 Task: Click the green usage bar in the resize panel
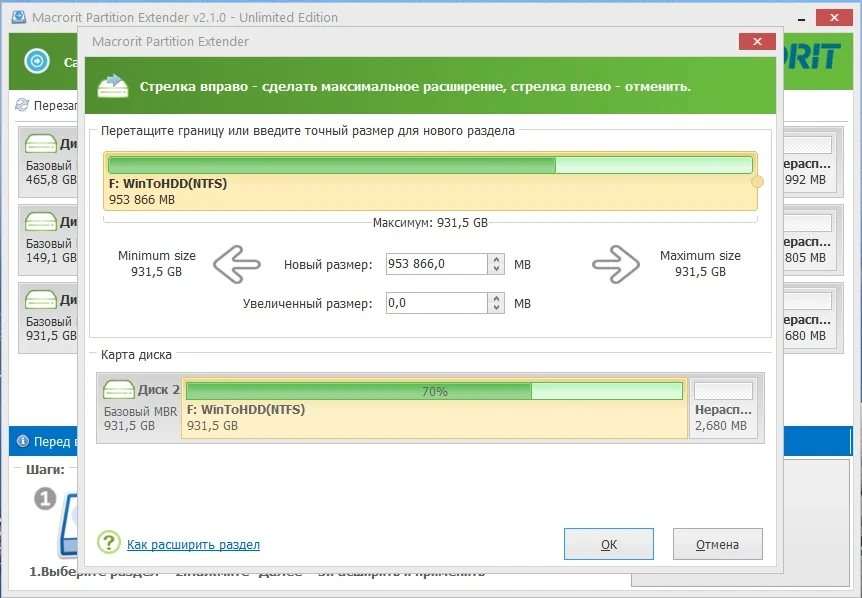pyautogui.click(x=430, y=165)
